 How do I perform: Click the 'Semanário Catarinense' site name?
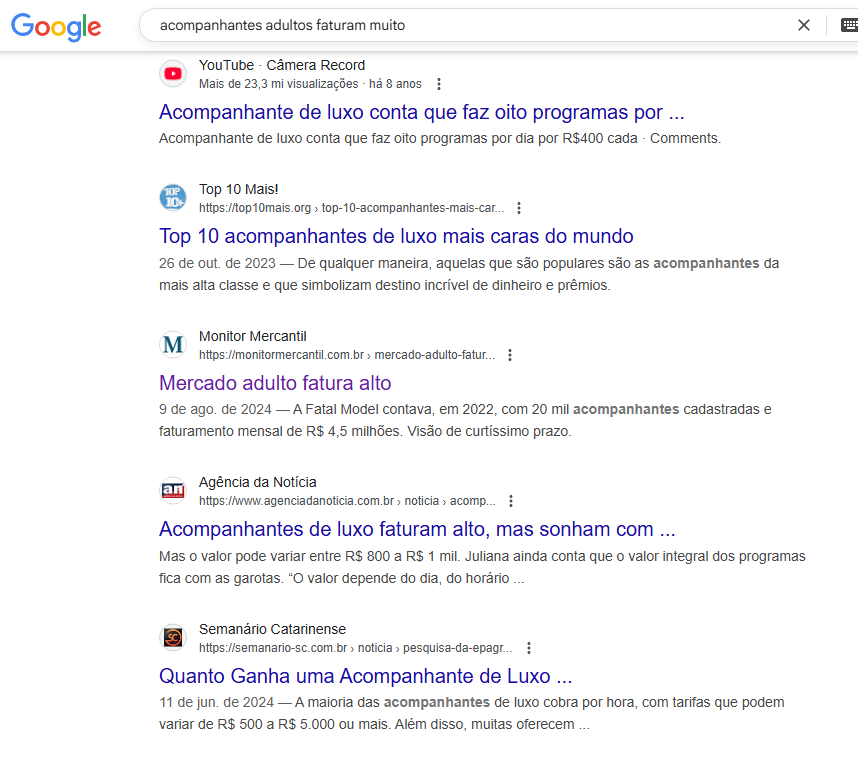273,629
